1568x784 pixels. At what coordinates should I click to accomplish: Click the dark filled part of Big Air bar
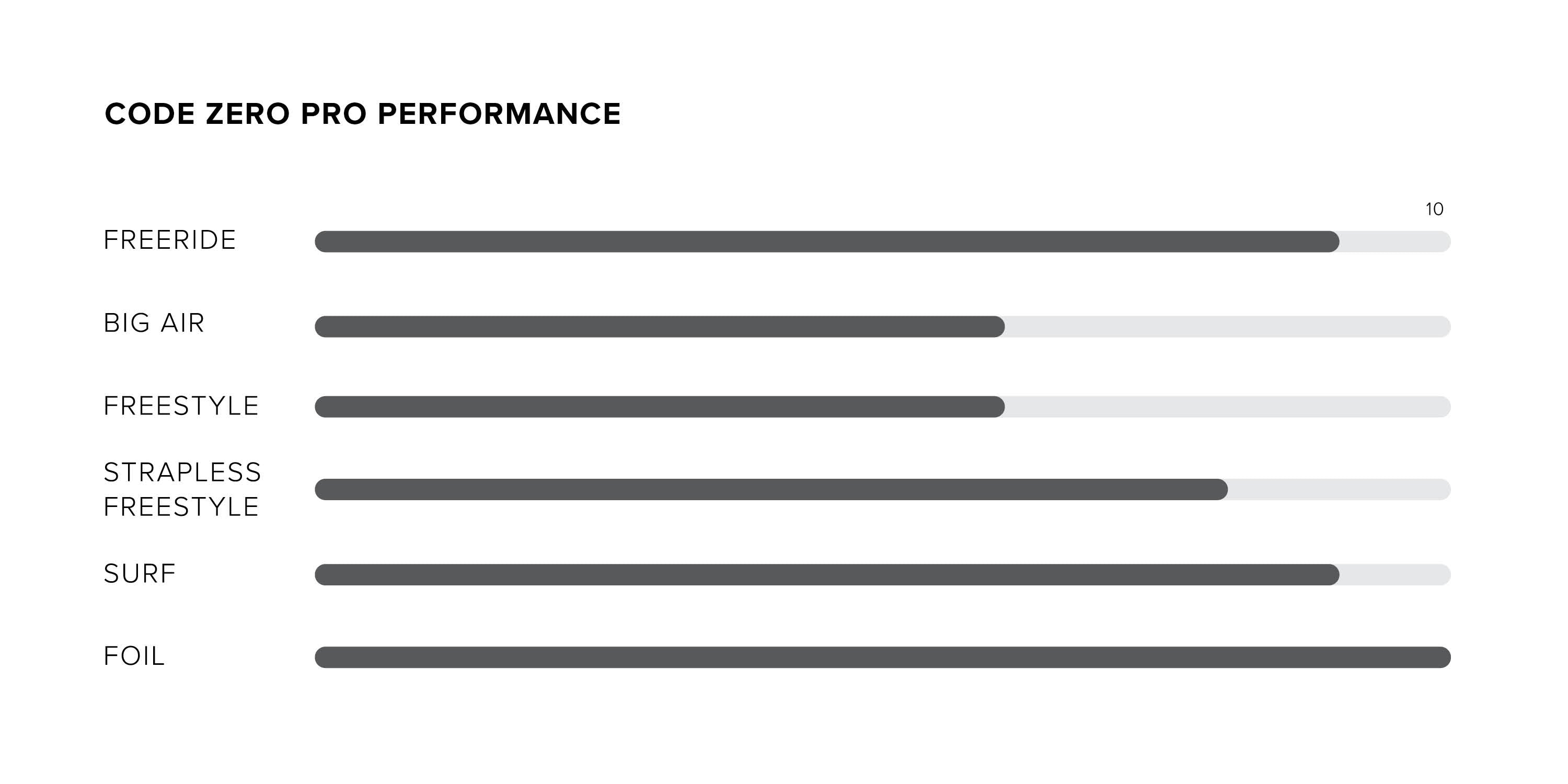coord(659,327)
